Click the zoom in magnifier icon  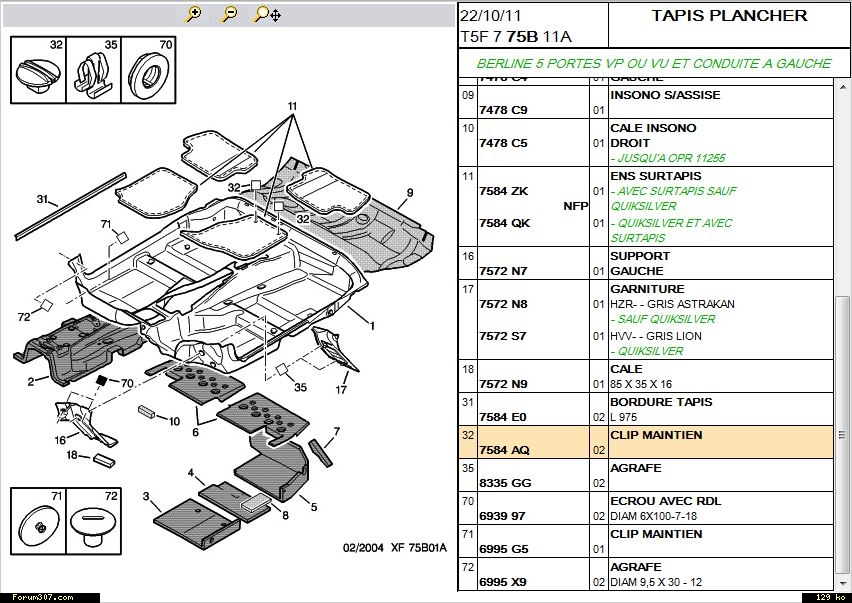194,14
